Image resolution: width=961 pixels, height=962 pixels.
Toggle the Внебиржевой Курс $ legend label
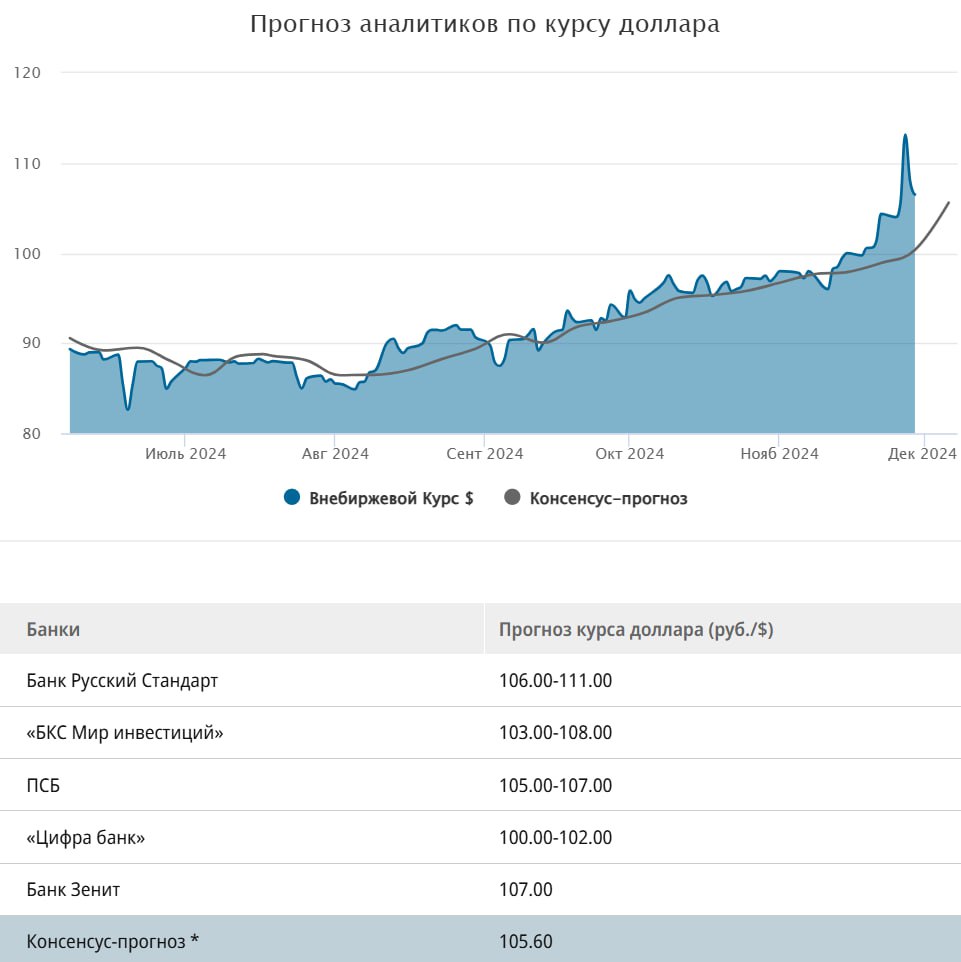pos(391,498)
